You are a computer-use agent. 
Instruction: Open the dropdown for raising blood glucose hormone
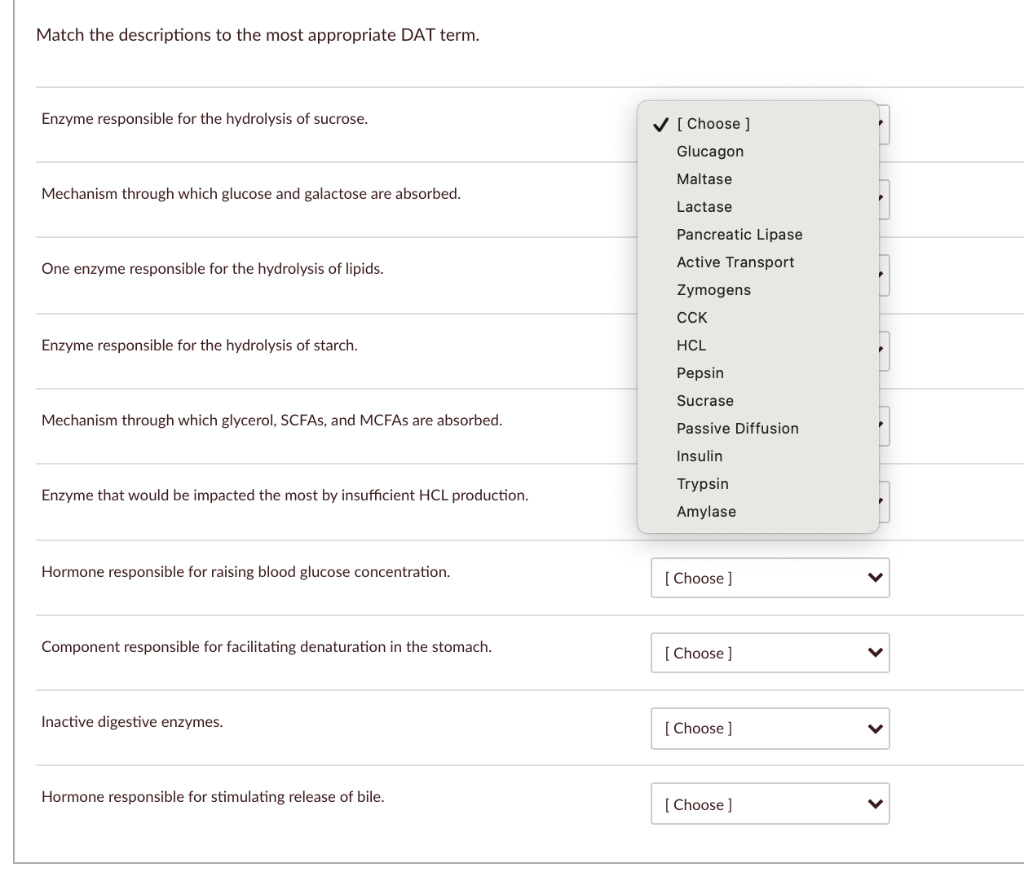click(x=770, y=577)
